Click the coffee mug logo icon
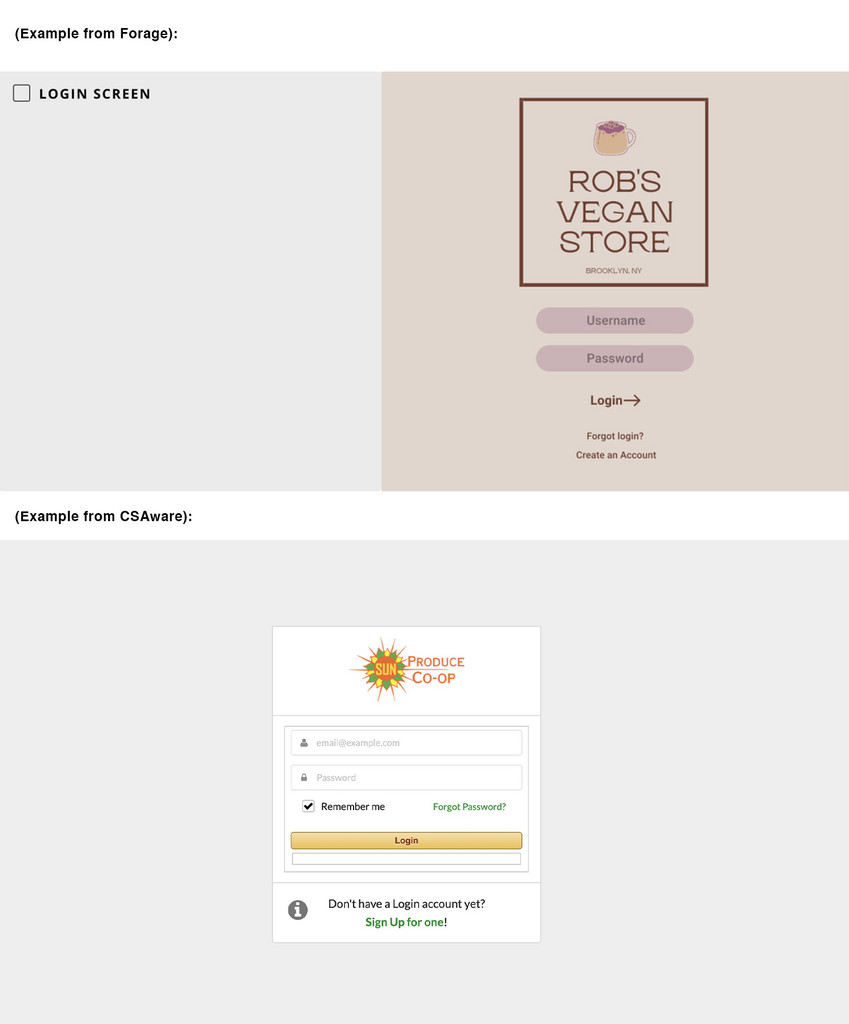This screenshot has height=1024, width=849. (x=614, y=138)
